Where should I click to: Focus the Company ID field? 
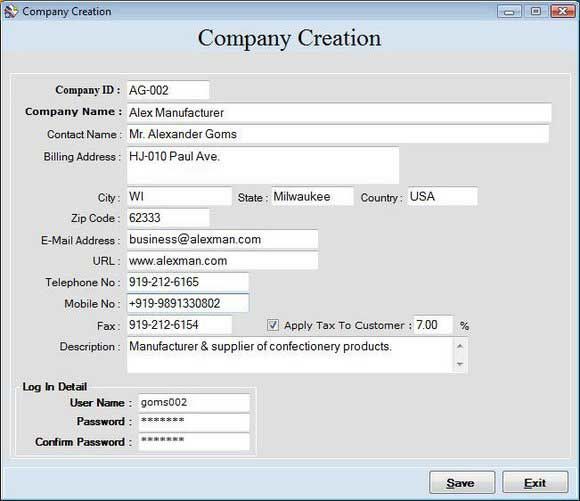coord(168,90)
